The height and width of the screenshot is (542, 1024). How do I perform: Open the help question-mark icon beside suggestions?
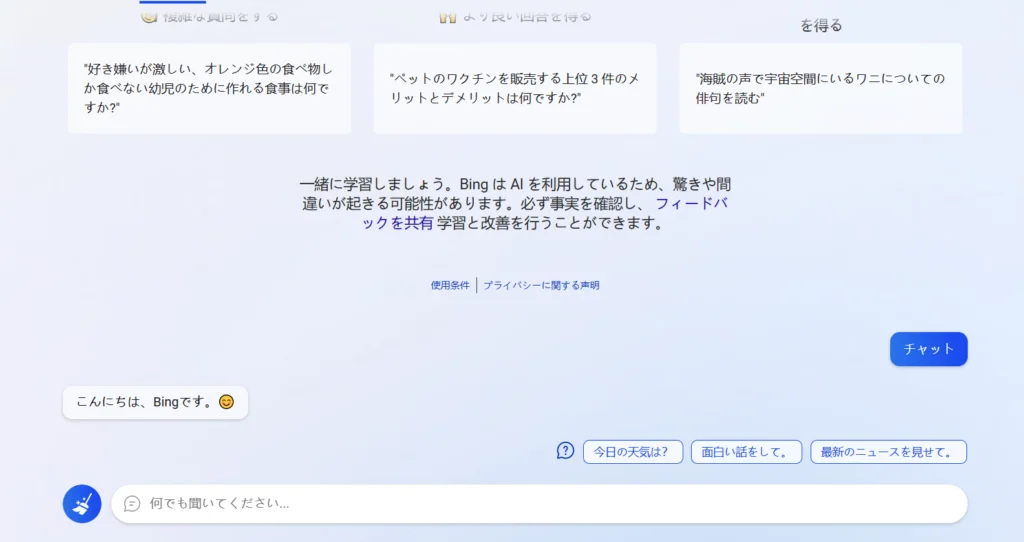(566, 451)
